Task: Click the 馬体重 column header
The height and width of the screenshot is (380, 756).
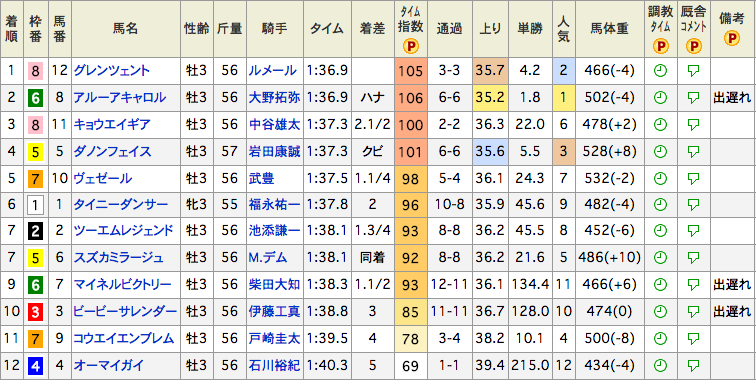Action: click(609, 29)
